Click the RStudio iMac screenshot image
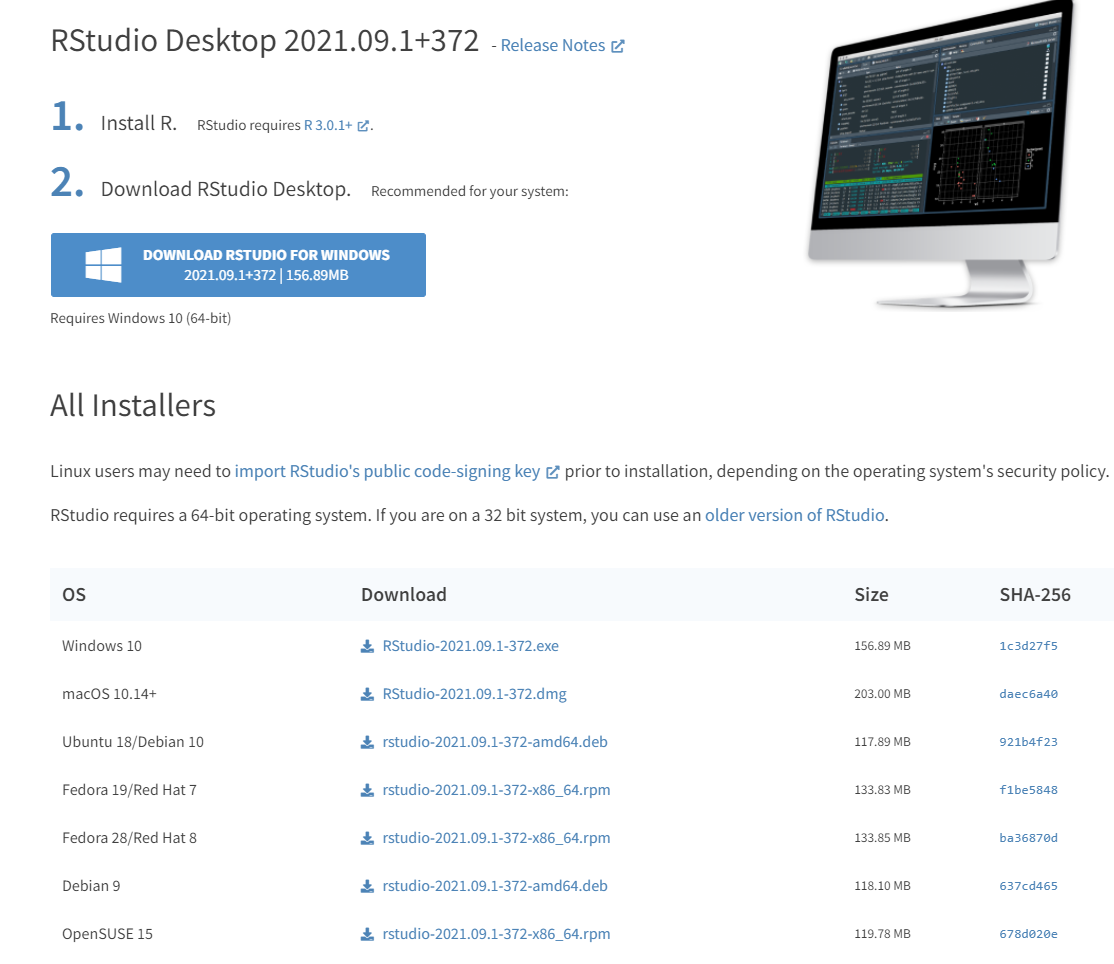 tap(940, 150)
